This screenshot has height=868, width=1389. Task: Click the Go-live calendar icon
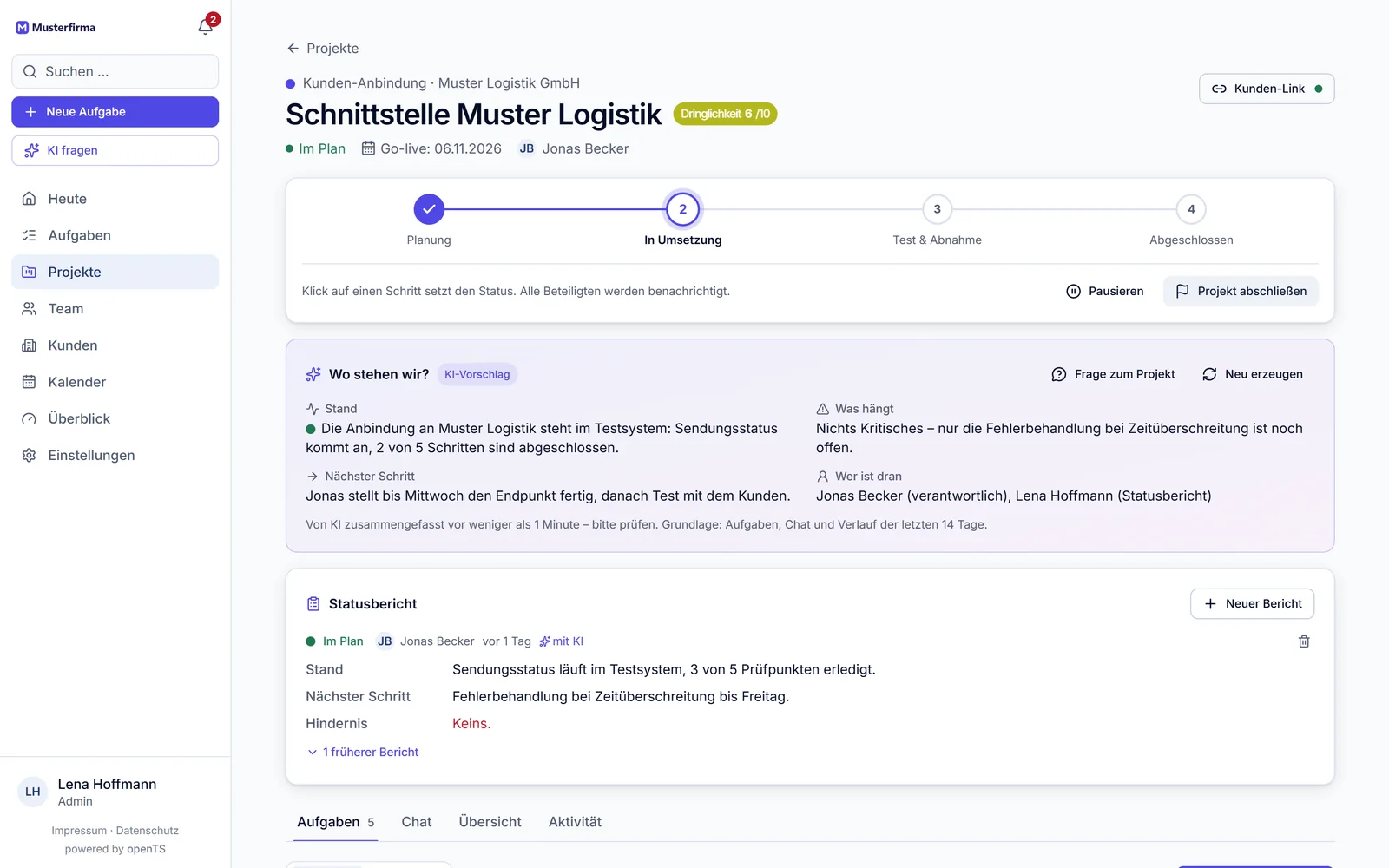[368, 148]
